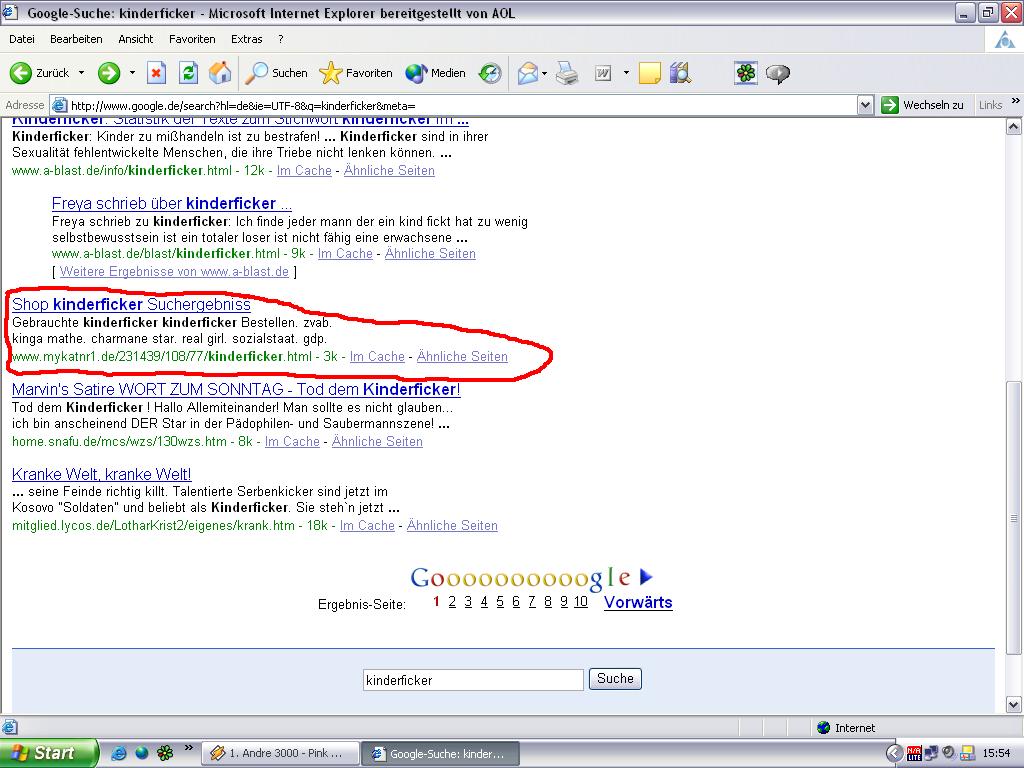Open the Extras menu

(246, 39)
